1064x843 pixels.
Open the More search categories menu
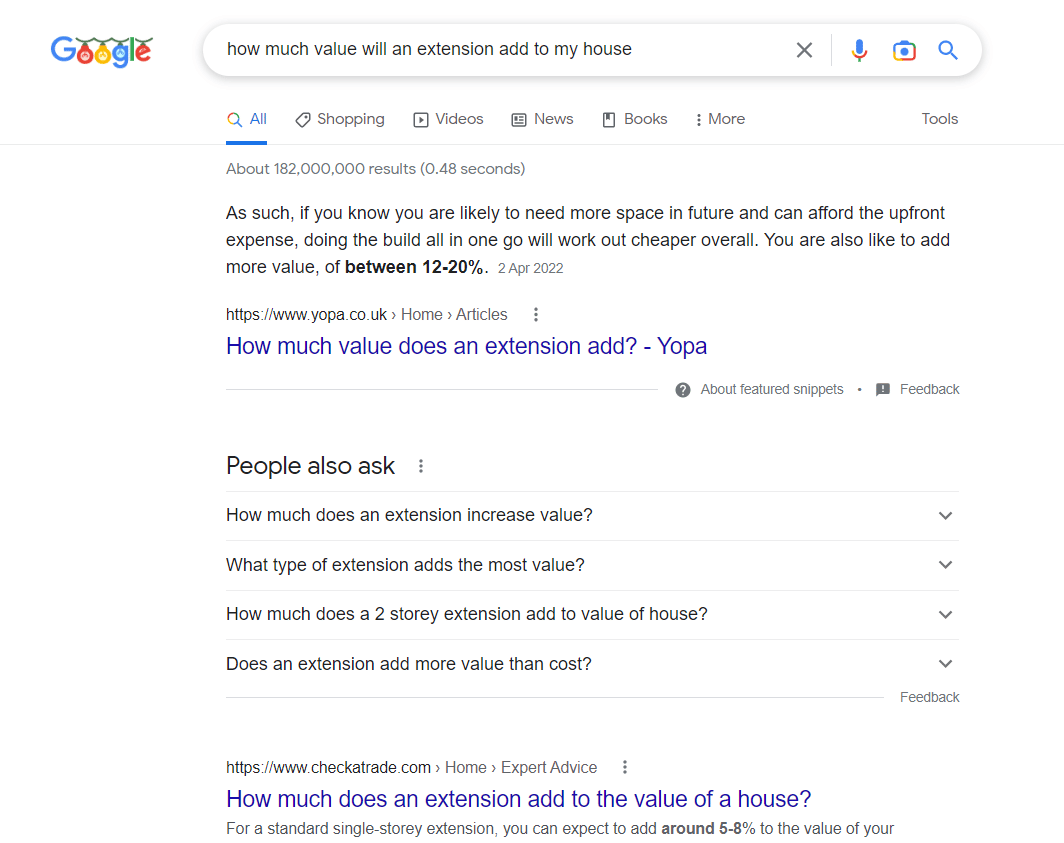720,119
